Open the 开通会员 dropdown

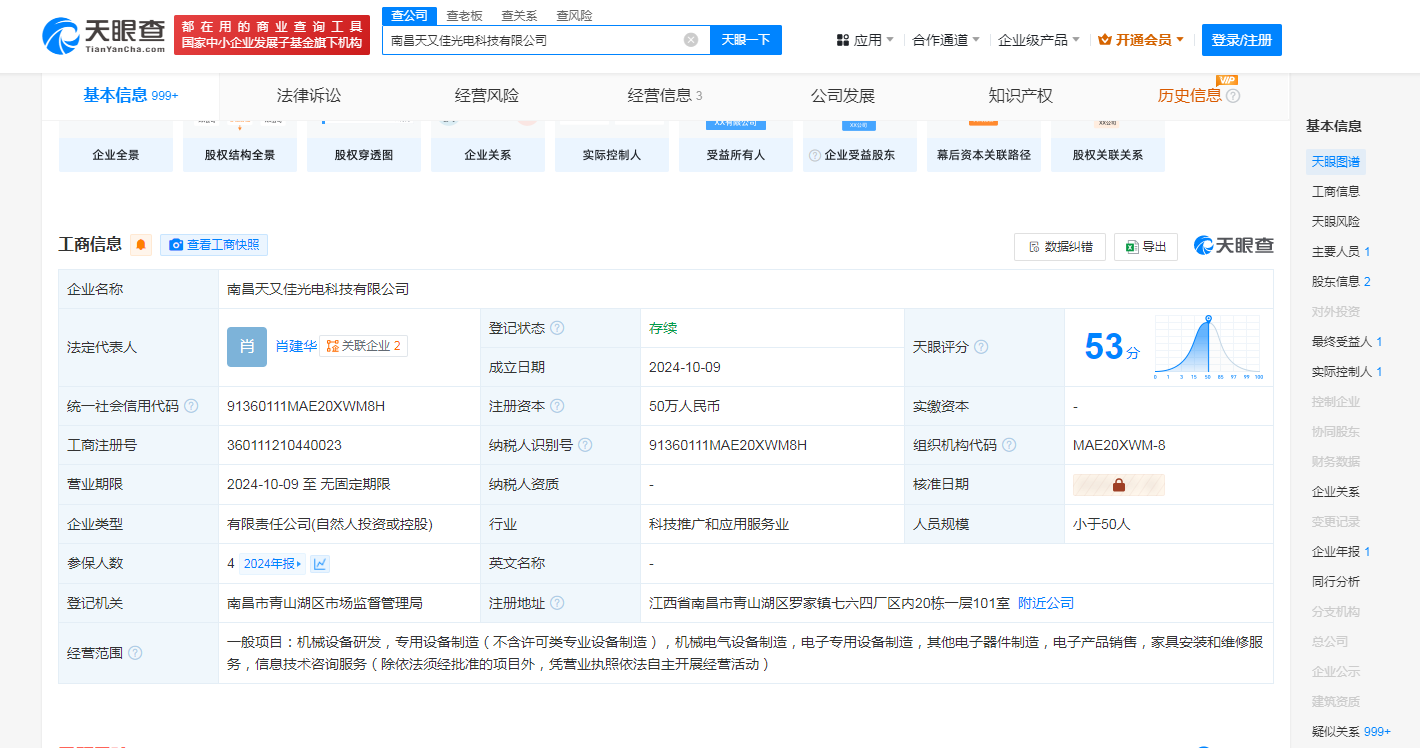(x=1141, y=40)
